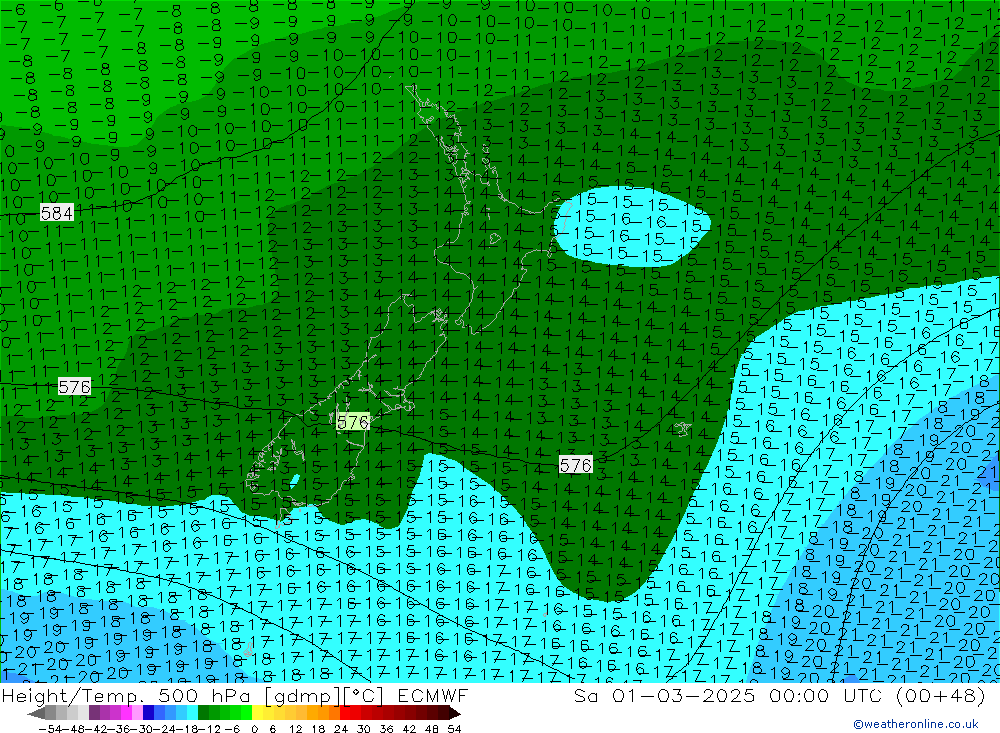The image size is (1000, 733).
Task: Click the isolated cyan -15 pocket east of North Island
Action: [x=631, y=226]
